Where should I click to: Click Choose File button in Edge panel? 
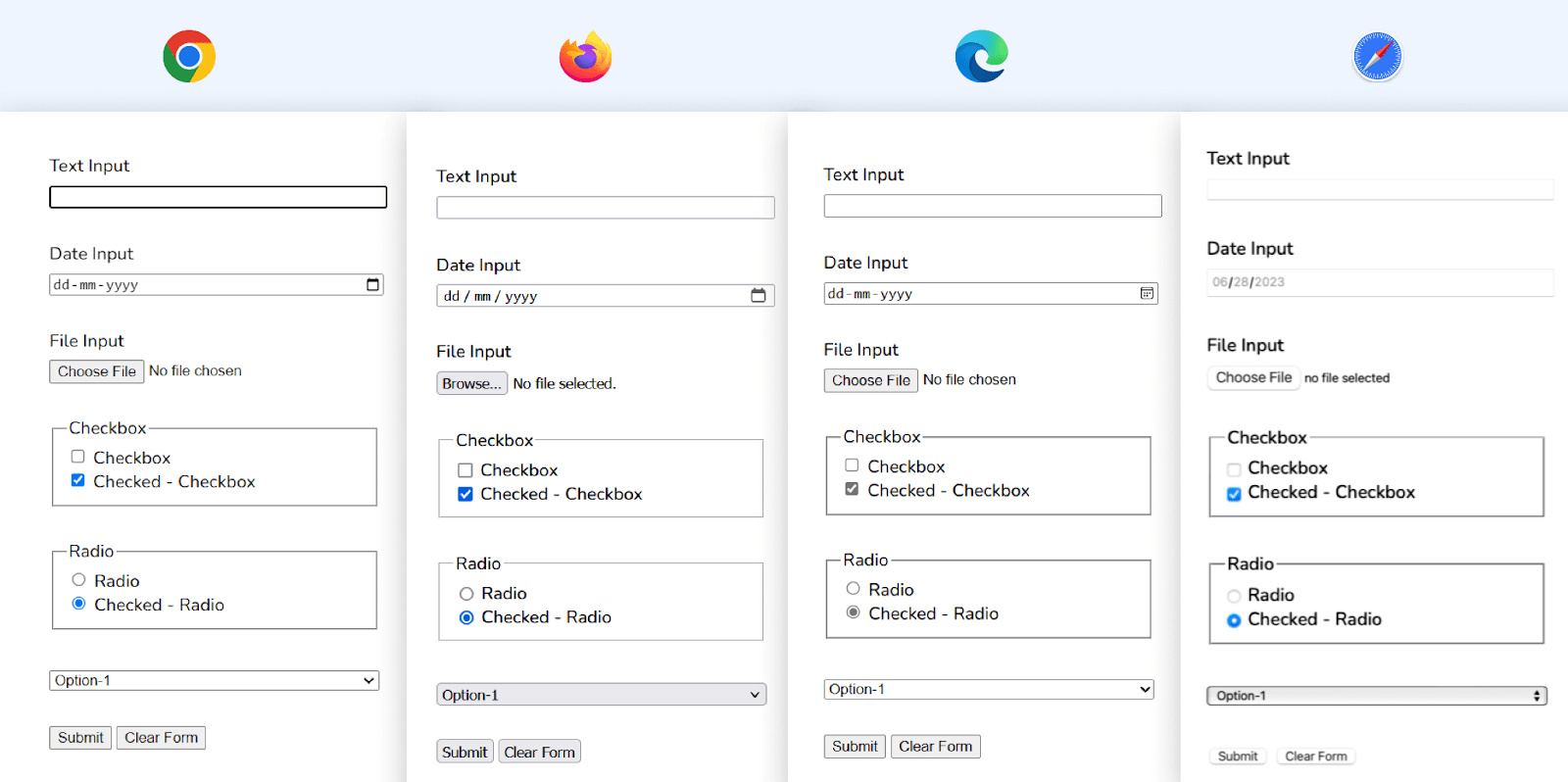tap(871, 380)
